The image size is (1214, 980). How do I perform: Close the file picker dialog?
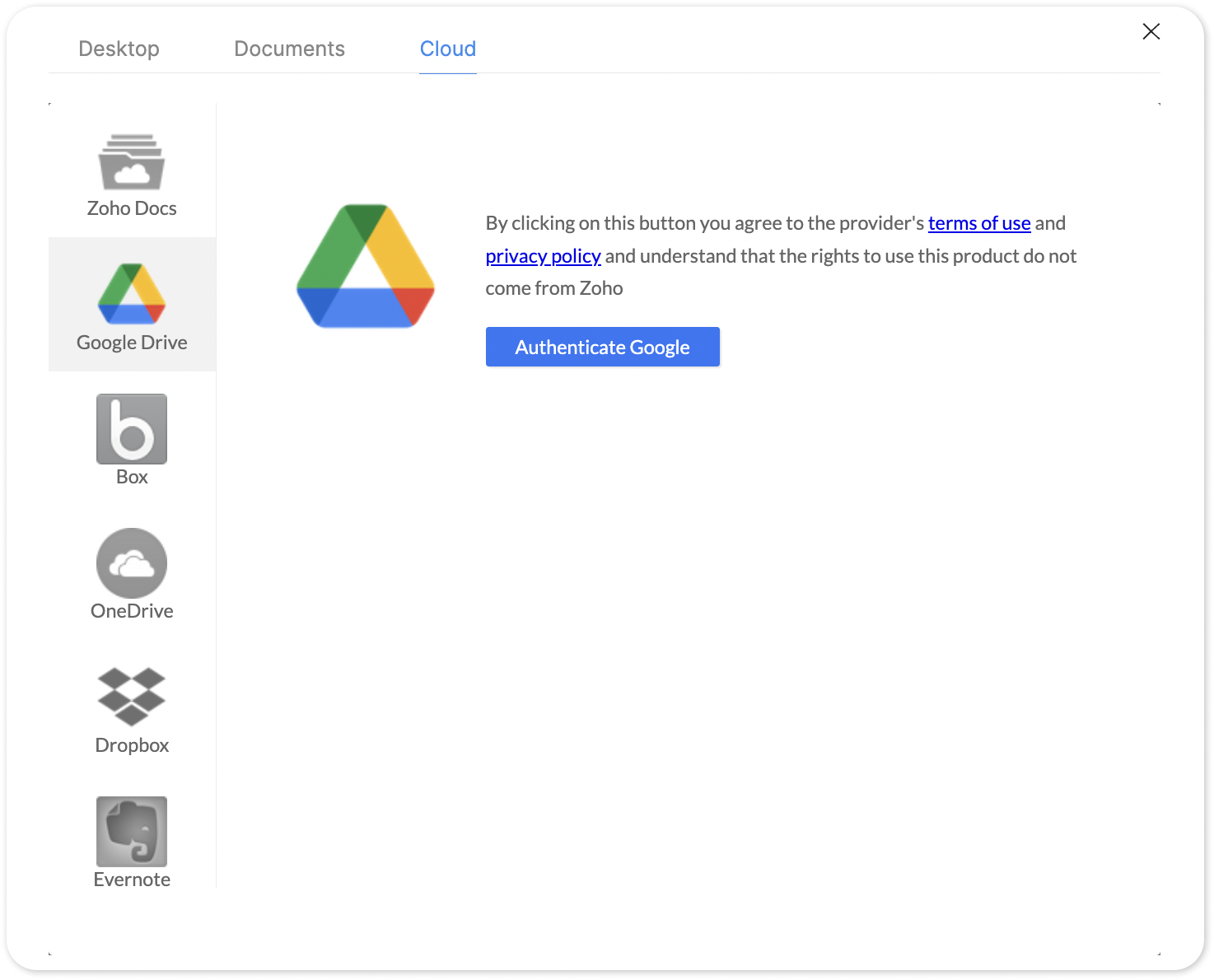(1151, 31)
